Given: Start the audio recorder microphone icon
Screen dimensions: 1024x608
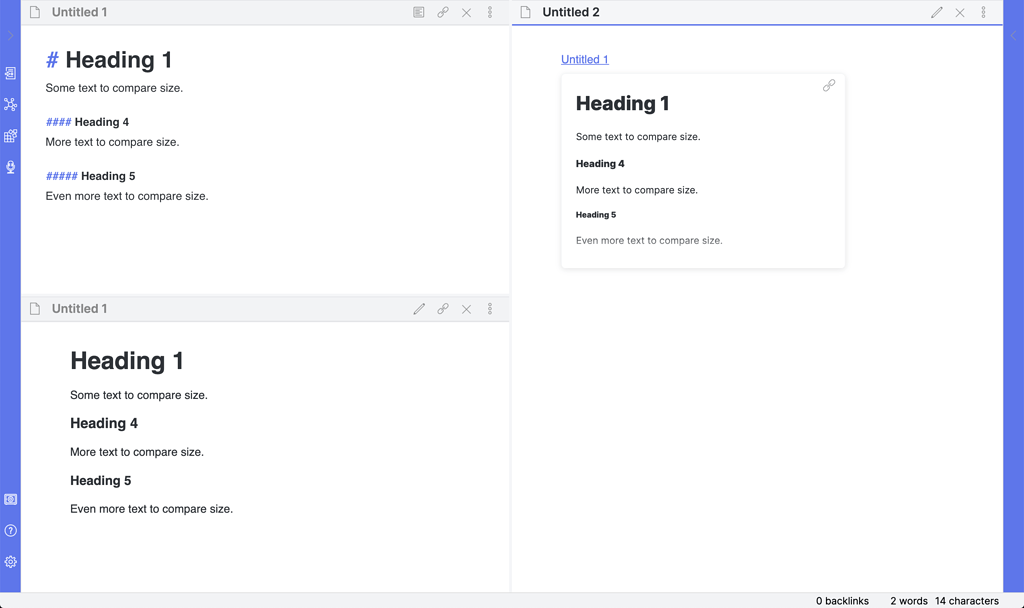Looking at the screenshot, I should (10, 167).
